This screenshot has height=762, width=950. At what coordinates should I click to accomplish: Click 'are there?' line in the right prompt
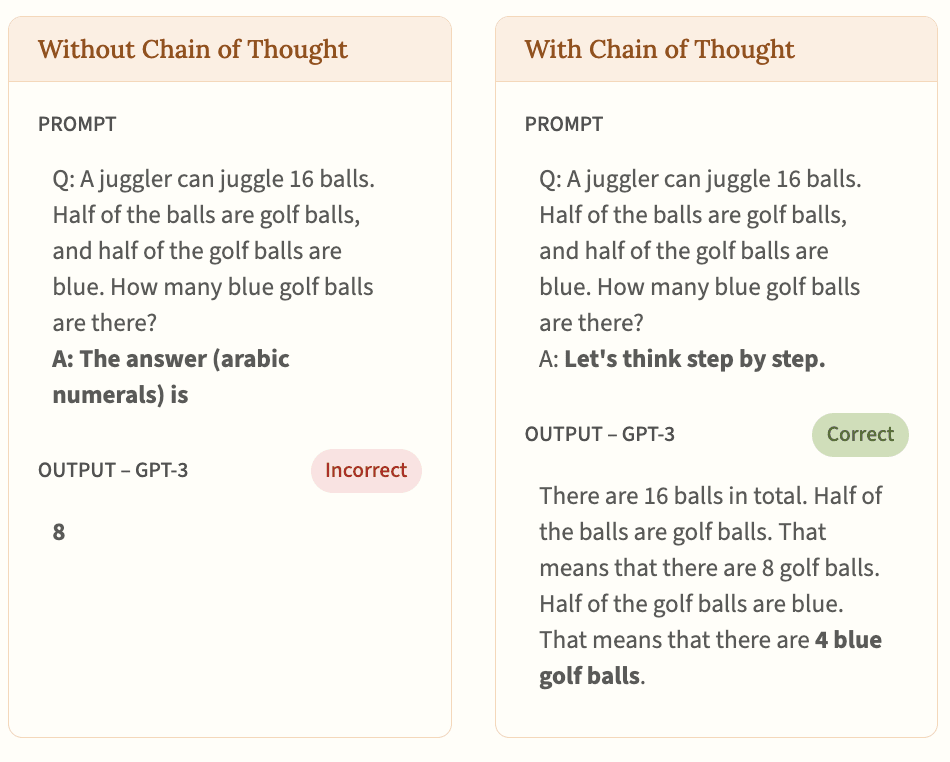(x=591, y=323)
